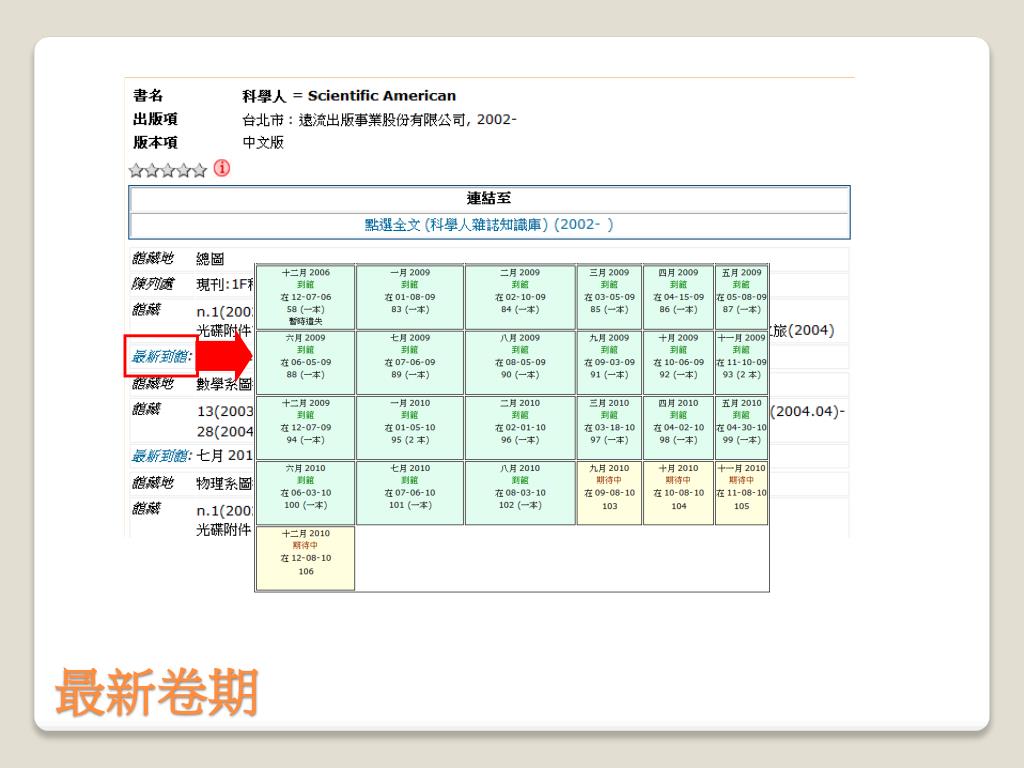Give a five-star rating
The width and height of the screenshot is (1024, 768).
click(199, 170)
